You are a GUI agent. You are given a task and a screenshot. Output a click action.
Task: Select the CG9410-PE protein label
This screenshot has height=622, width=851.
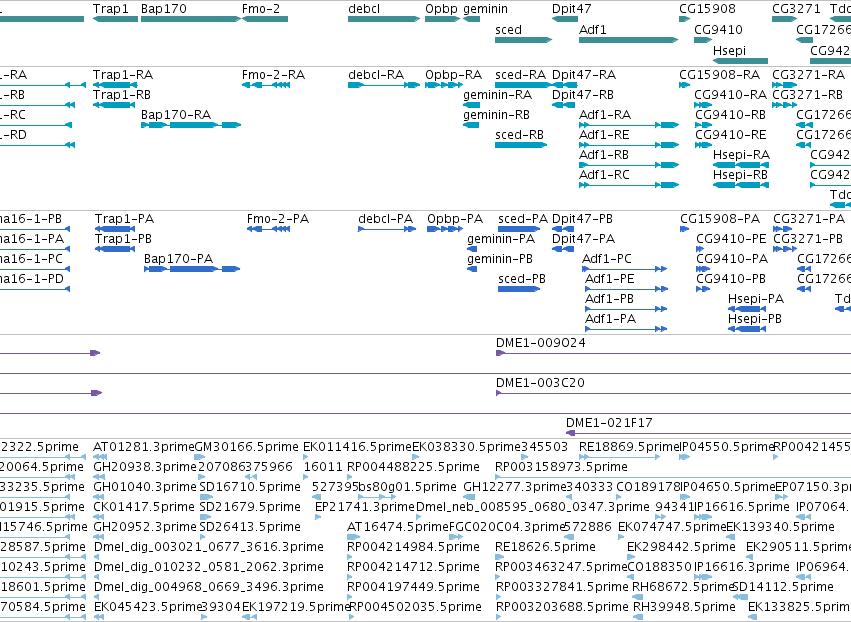731,239
